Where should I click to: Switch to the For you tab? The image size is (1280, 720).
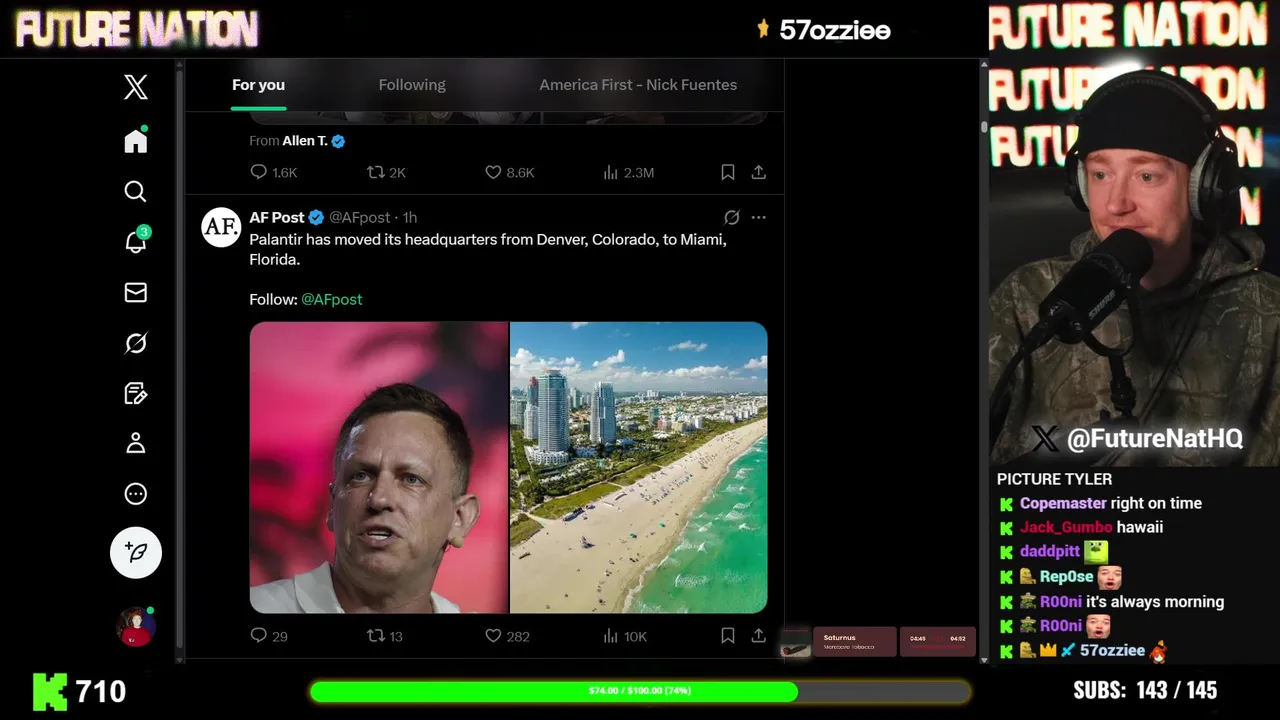point(258,85)
